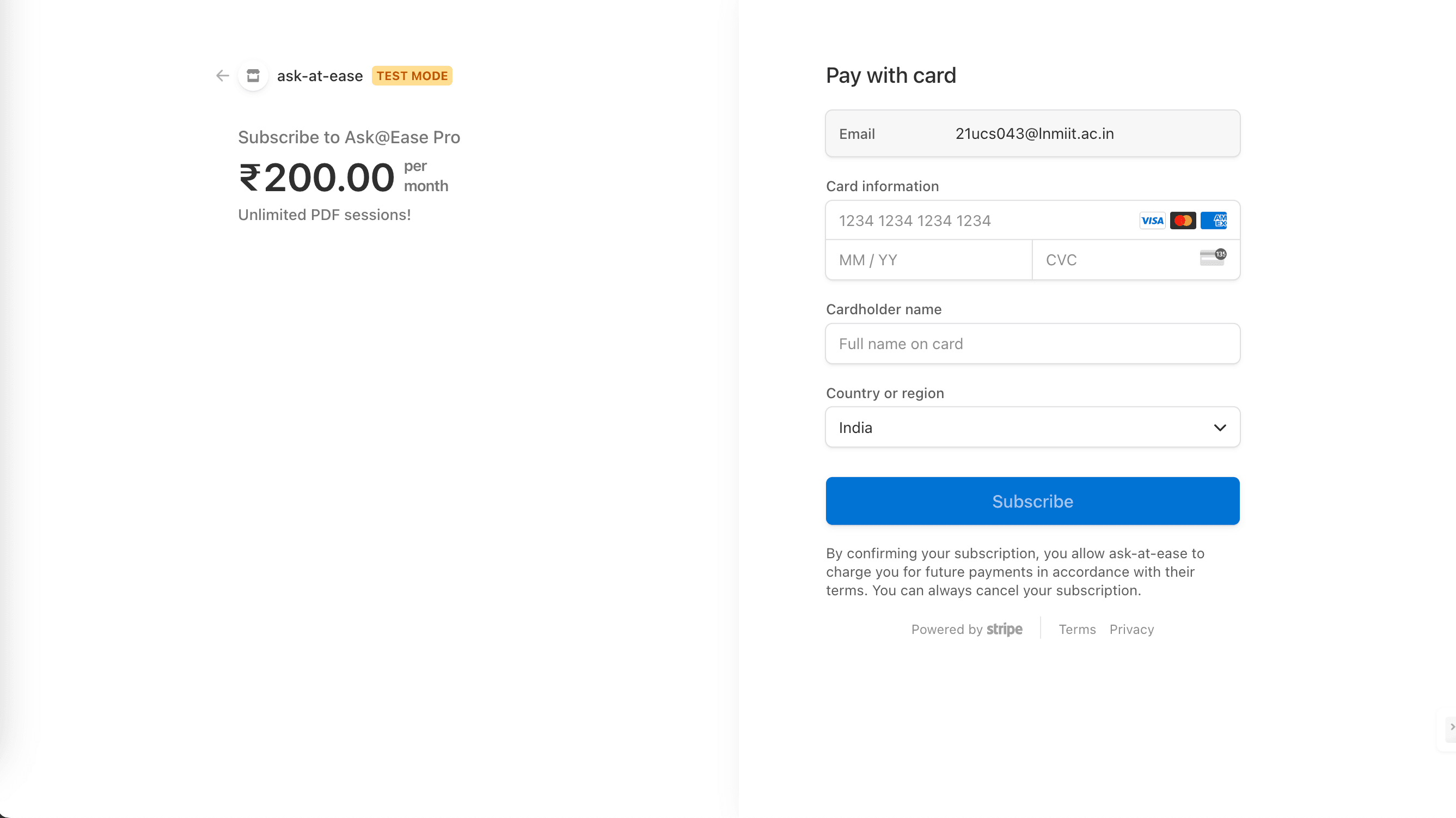Click the Full name on card field

[1033, 344]
